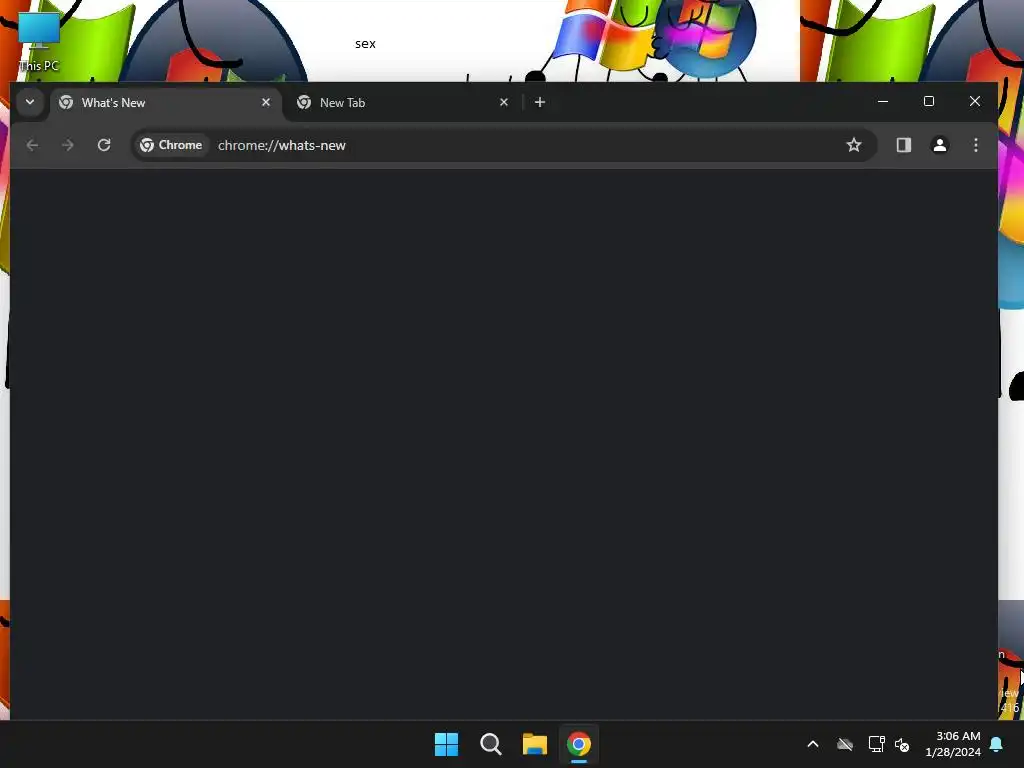Maximize the Chrome window
The width and height of the screenshot is (1024, 768).
[x=929, y=101]
